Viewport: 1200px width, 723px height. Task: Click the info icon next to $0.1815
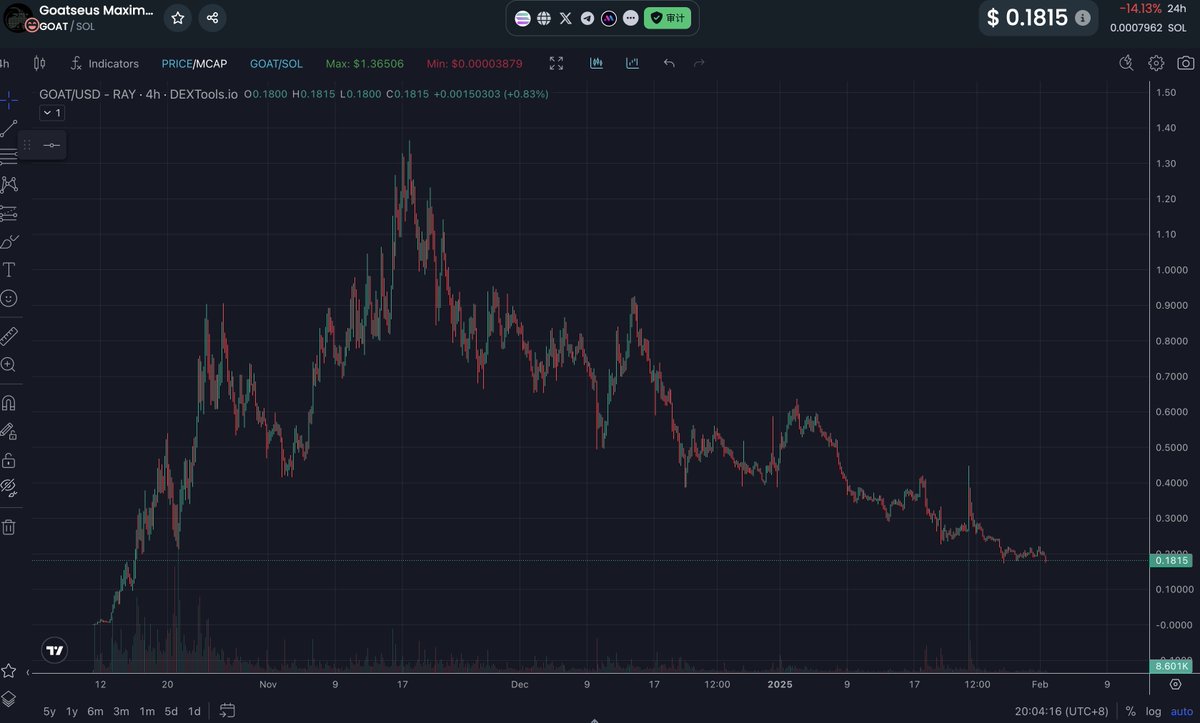click(1083, 18)
